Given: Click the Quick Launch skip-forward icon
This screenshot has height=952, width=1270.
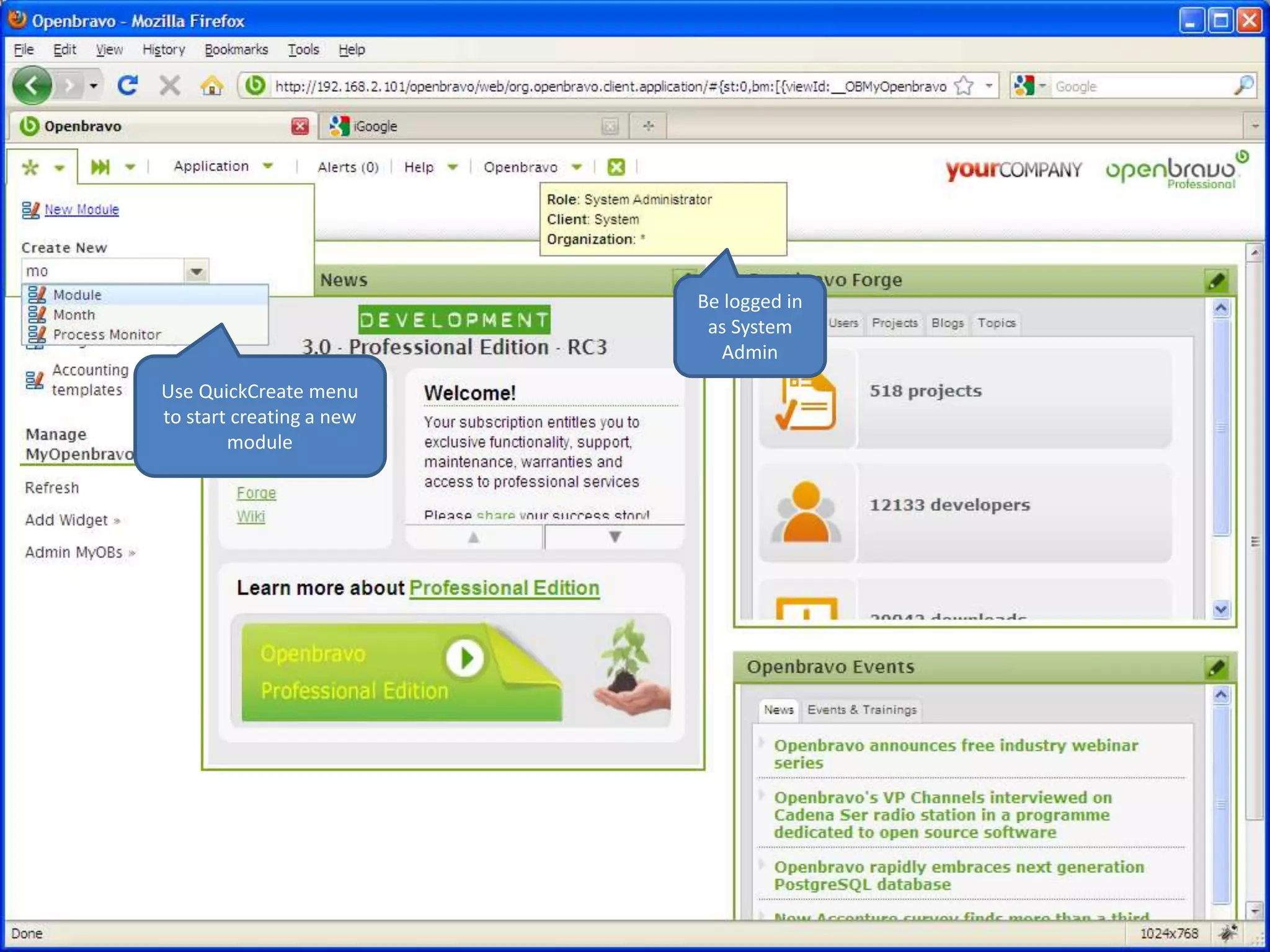Looking at the screenshot, I should point(100,167).
